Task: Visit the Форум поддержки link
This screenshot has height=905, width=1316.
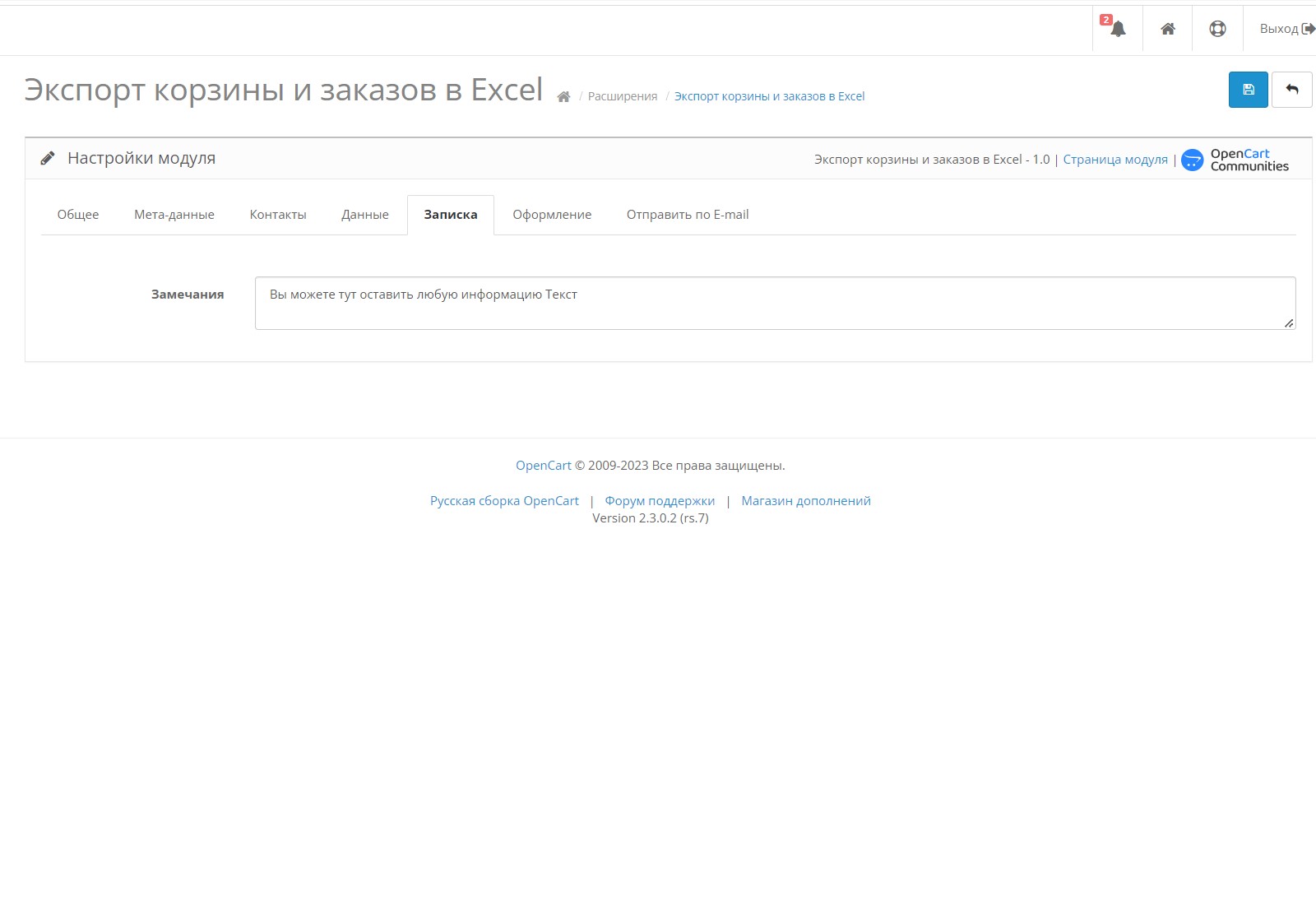Action: [x=660, y=501]
